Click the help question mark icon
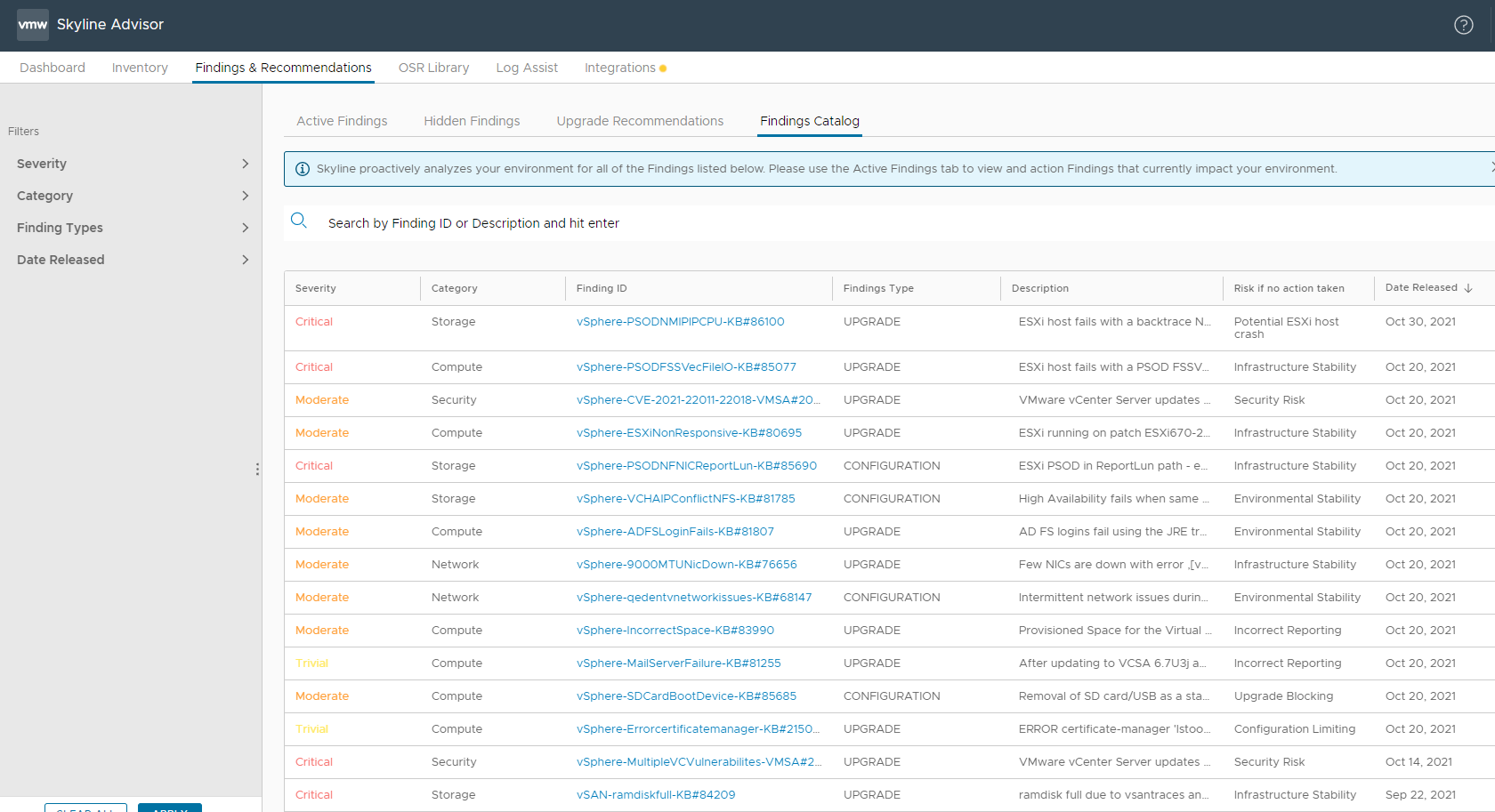The image size is (1495, 812). (1463, 25)
